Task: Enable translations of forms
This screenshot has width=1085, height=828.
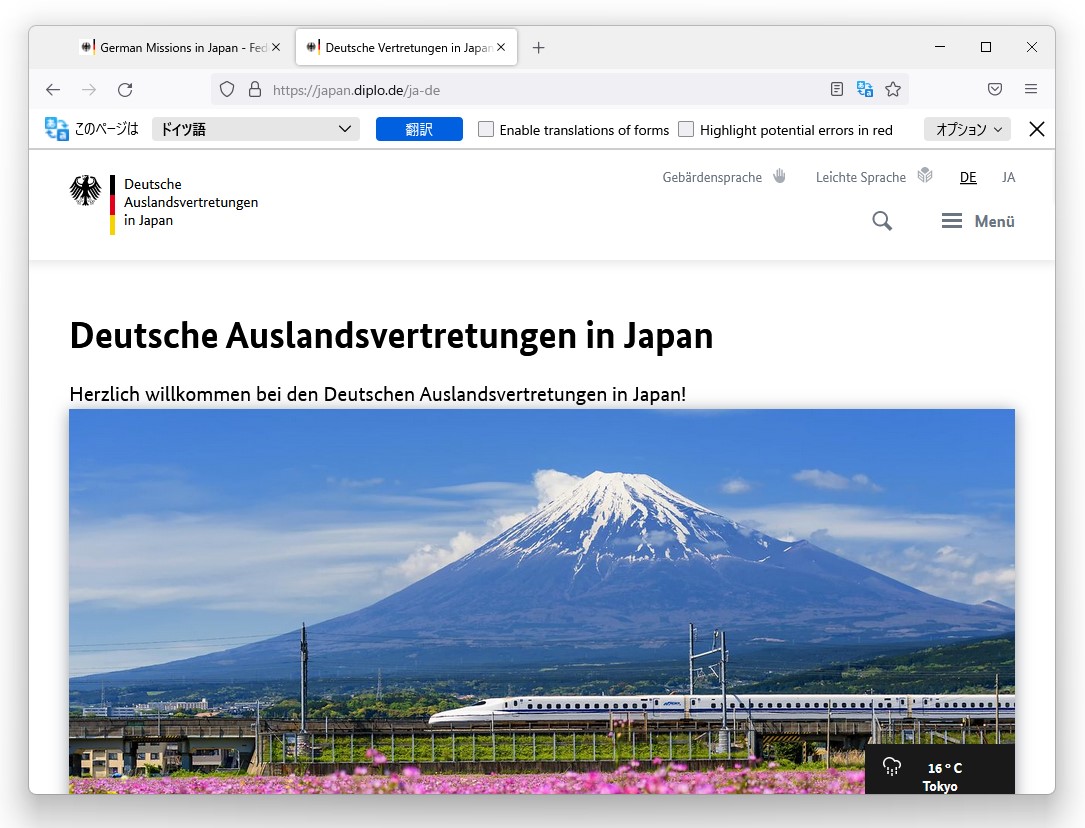Action: [x=486, y=129]
